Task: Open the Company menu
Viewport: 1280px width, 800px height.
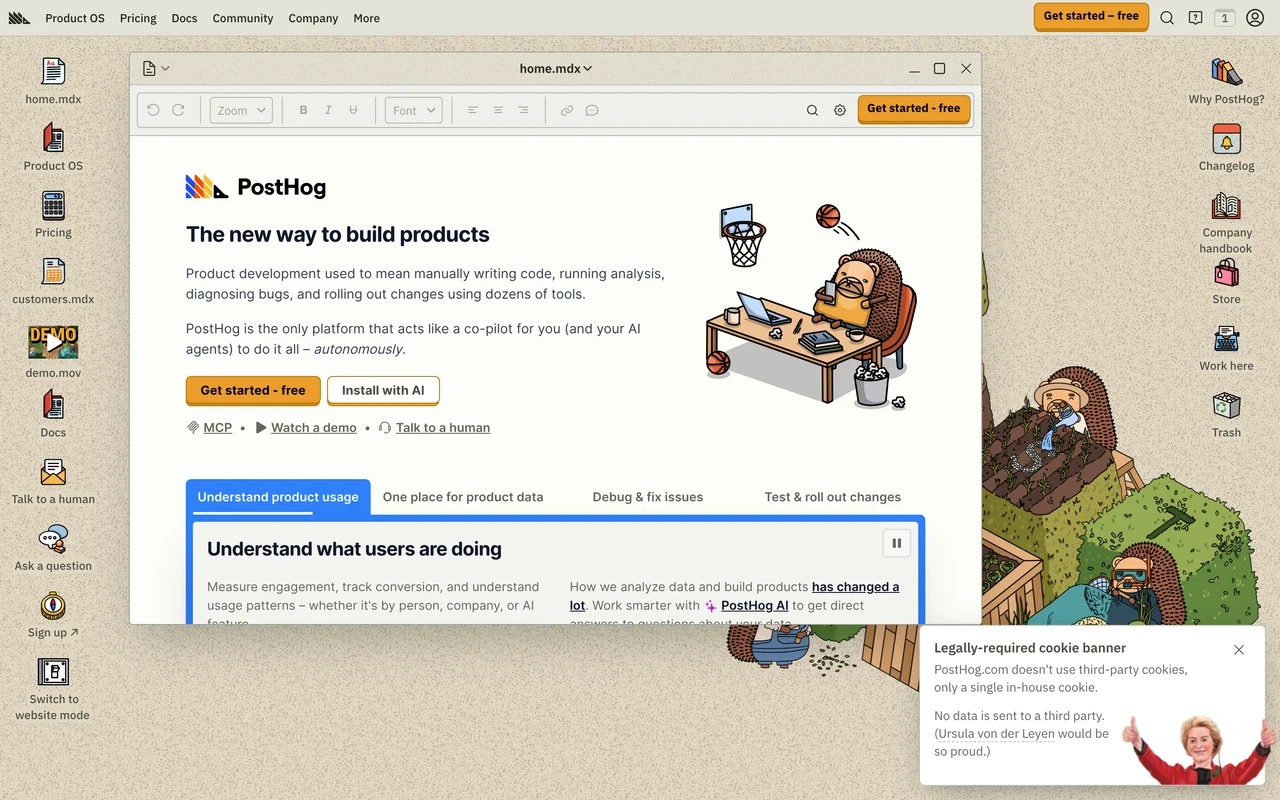Action: pyautogui.click(x=313, y=18)
